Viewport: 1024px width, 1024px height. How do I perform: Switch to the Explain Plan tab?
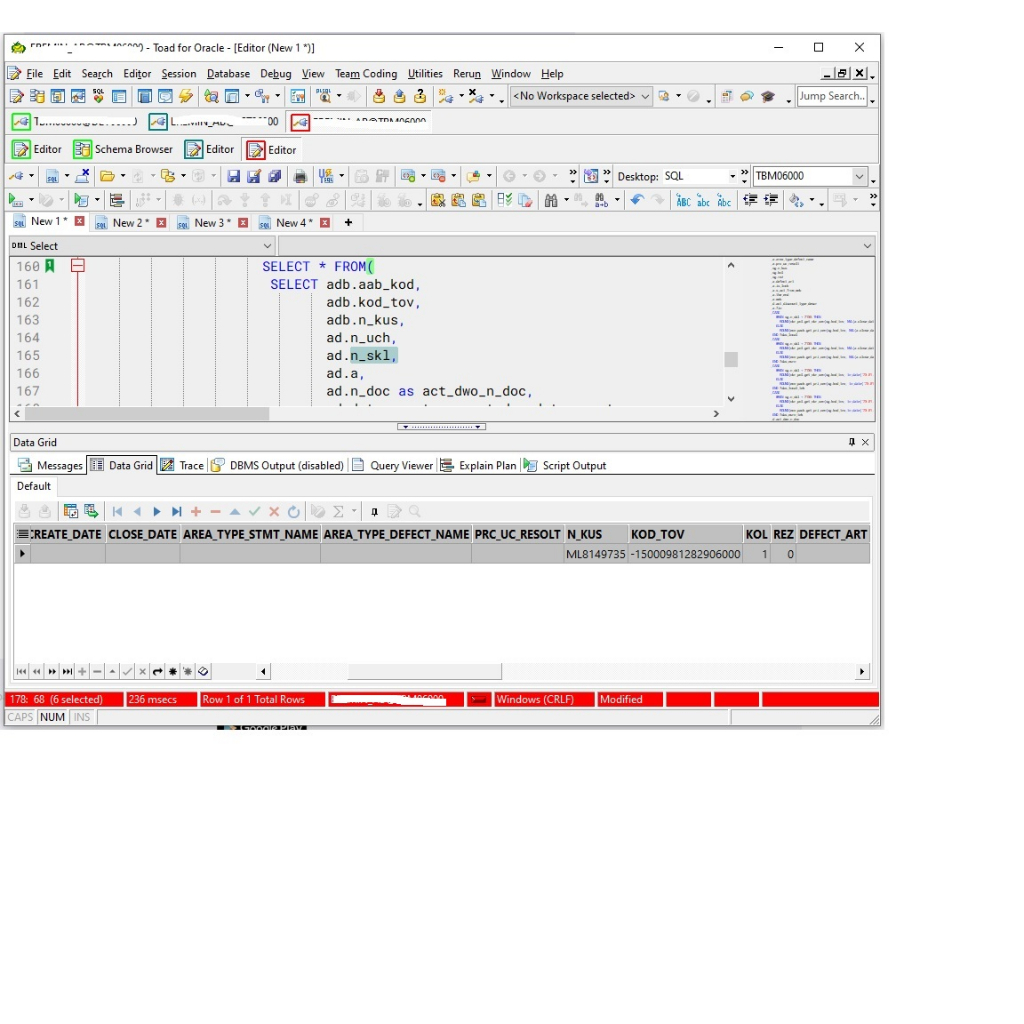coord(479,466)
